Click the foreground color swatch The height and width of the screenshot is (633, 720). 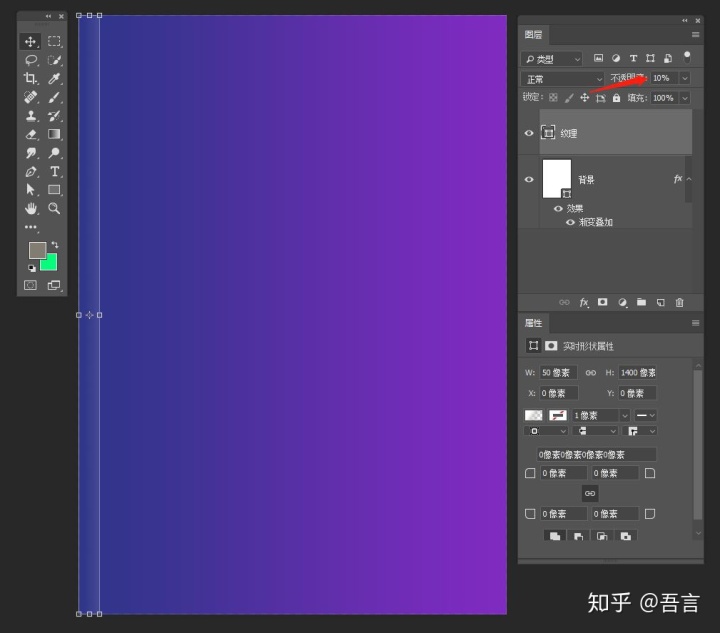pyautogui.click(x=36, y=250)
